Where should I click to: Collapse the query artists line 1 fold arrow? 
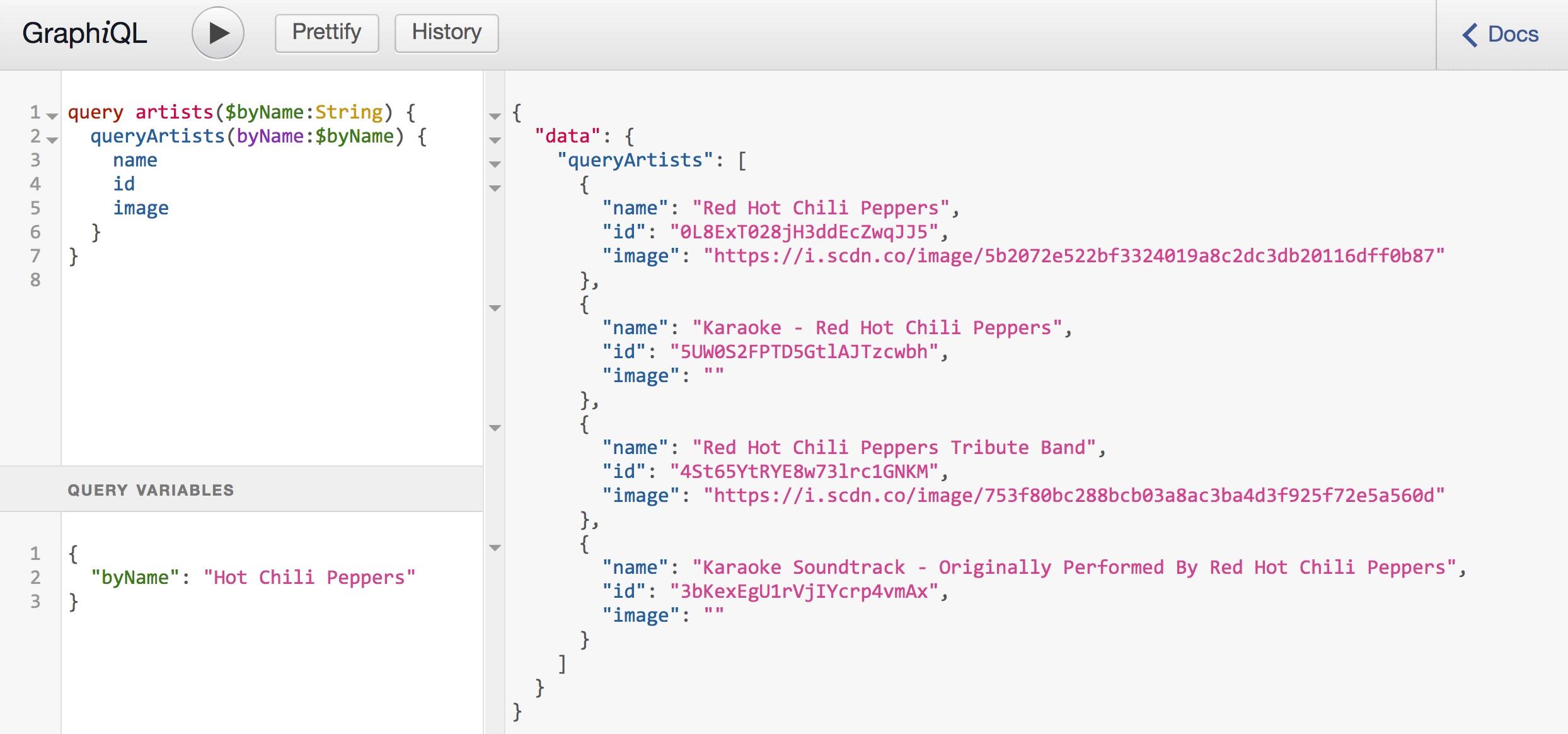coord(52,116)
